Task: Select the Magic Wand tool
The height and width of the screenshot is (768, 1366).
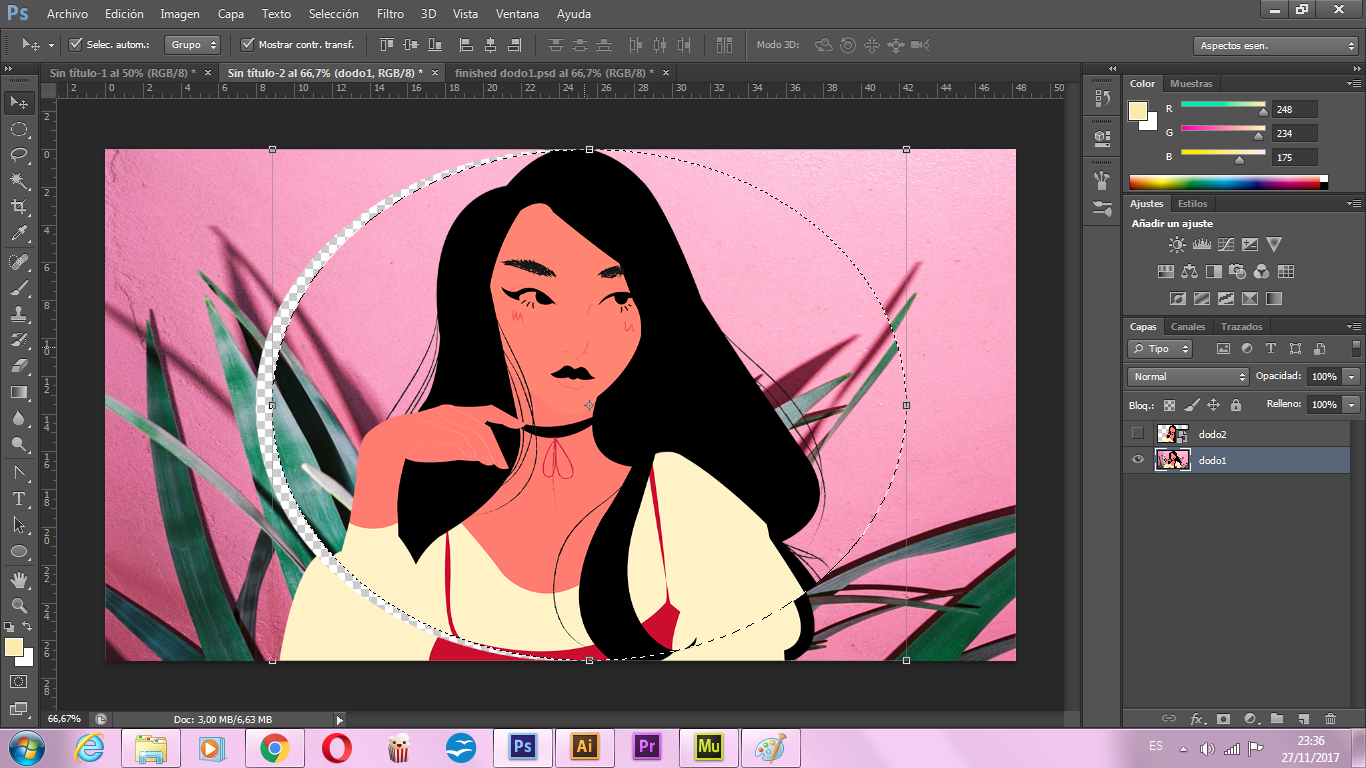Action: pos(18,181)
